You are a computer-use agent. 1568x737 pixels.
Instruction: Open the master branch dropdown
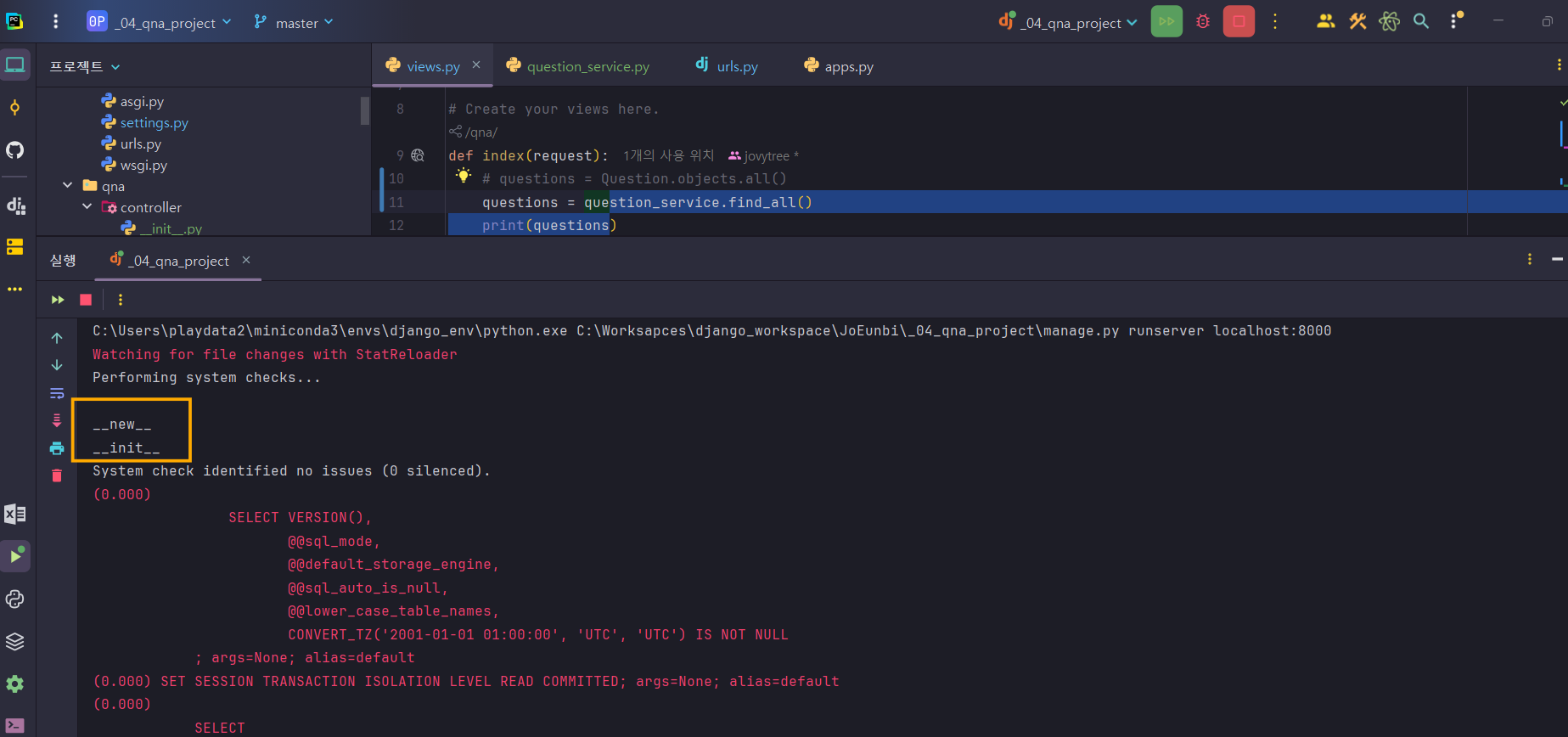pyautogui.click(x=294, y=22)
